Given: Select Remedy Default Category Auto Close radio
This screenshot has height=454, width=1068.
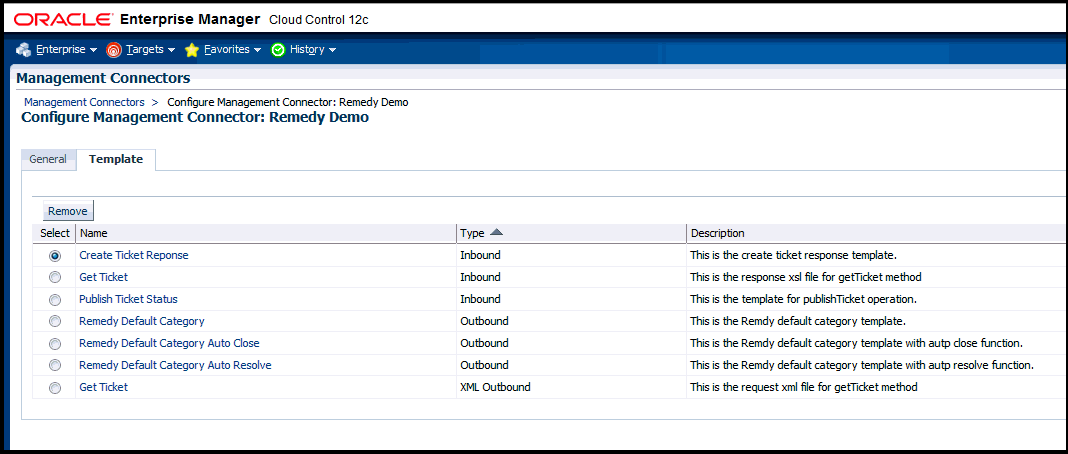Looking at the screenshot, I should pos(55,343).
